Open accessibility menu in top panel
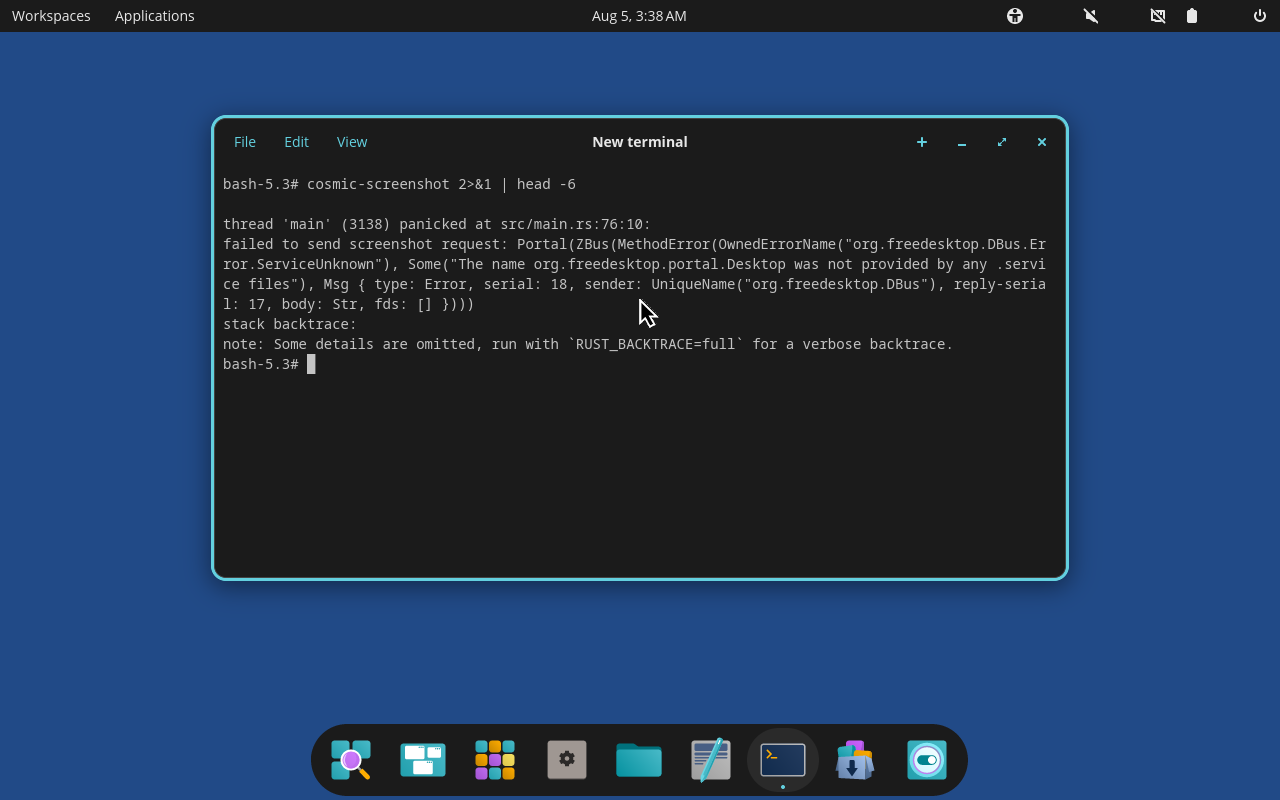Image resolution: width=1280 pixels, height=800 pixels. tap(1015, 16)
